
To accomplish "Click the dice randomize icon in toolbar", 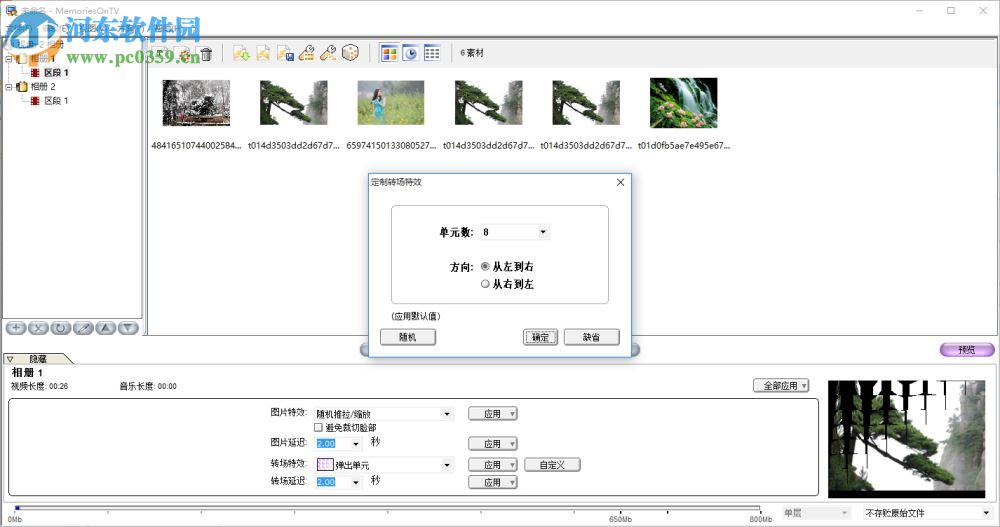I will (x=350, y=53).
